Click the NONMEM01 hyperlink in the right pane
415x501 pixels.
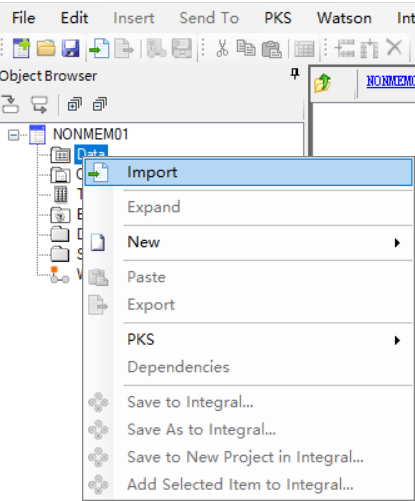(390, 81)
